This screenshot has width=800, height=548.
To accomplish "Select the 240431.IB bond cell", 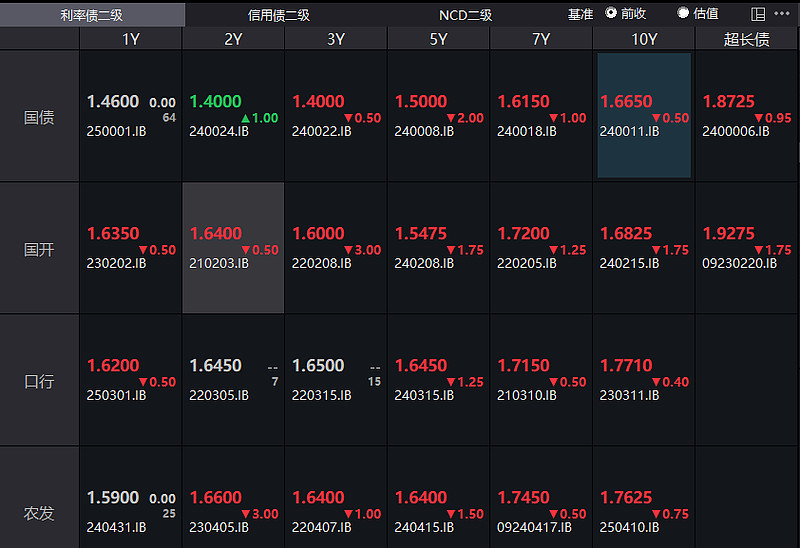I will (130, 512).
